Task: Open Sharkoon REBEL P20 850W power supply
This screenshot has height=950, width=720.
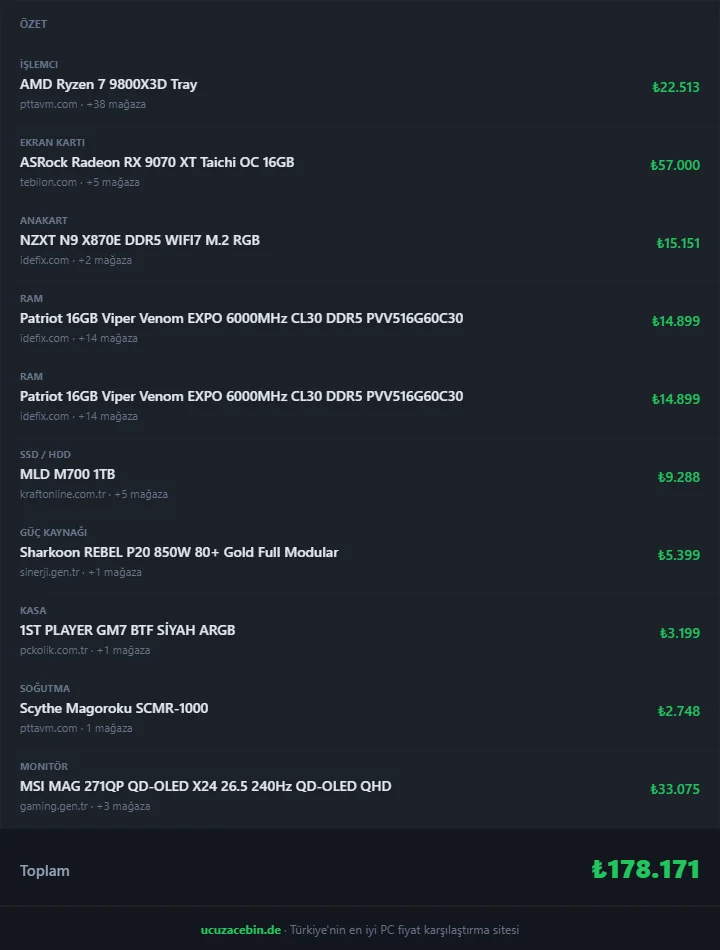Action: 179,553
